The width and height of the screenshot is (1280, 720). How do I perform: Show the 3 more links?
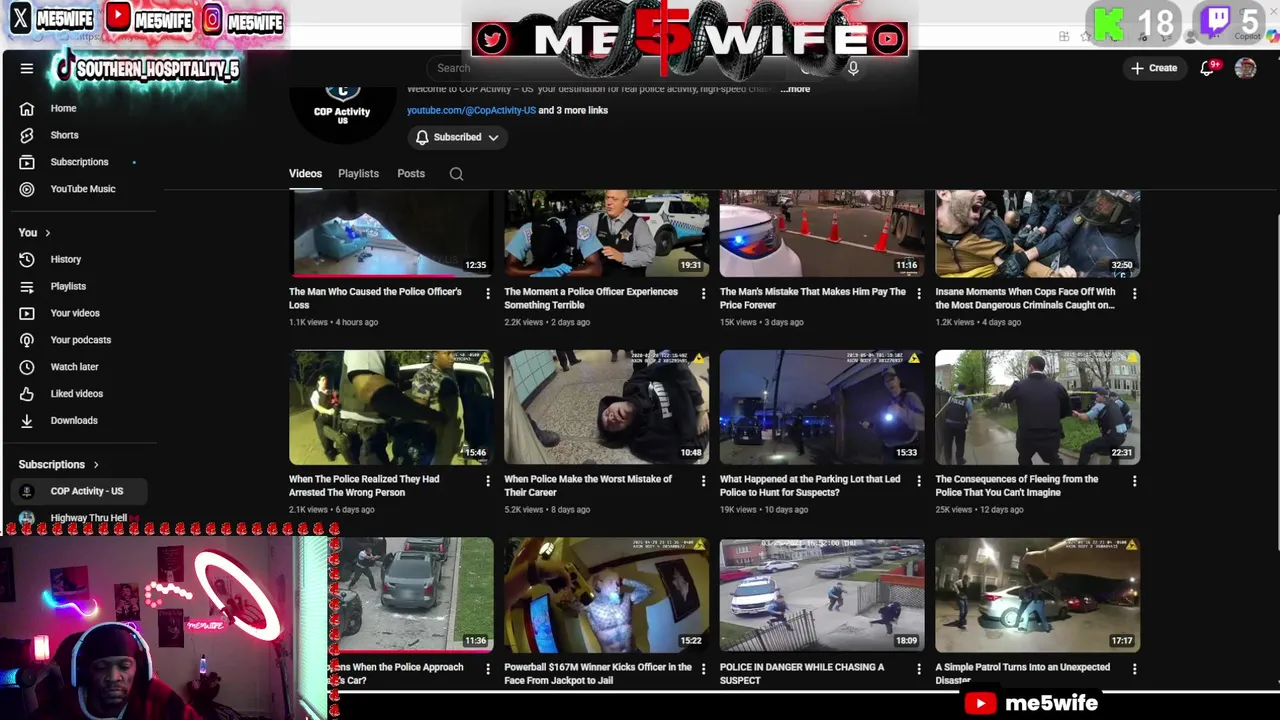[x=573, y=110]
